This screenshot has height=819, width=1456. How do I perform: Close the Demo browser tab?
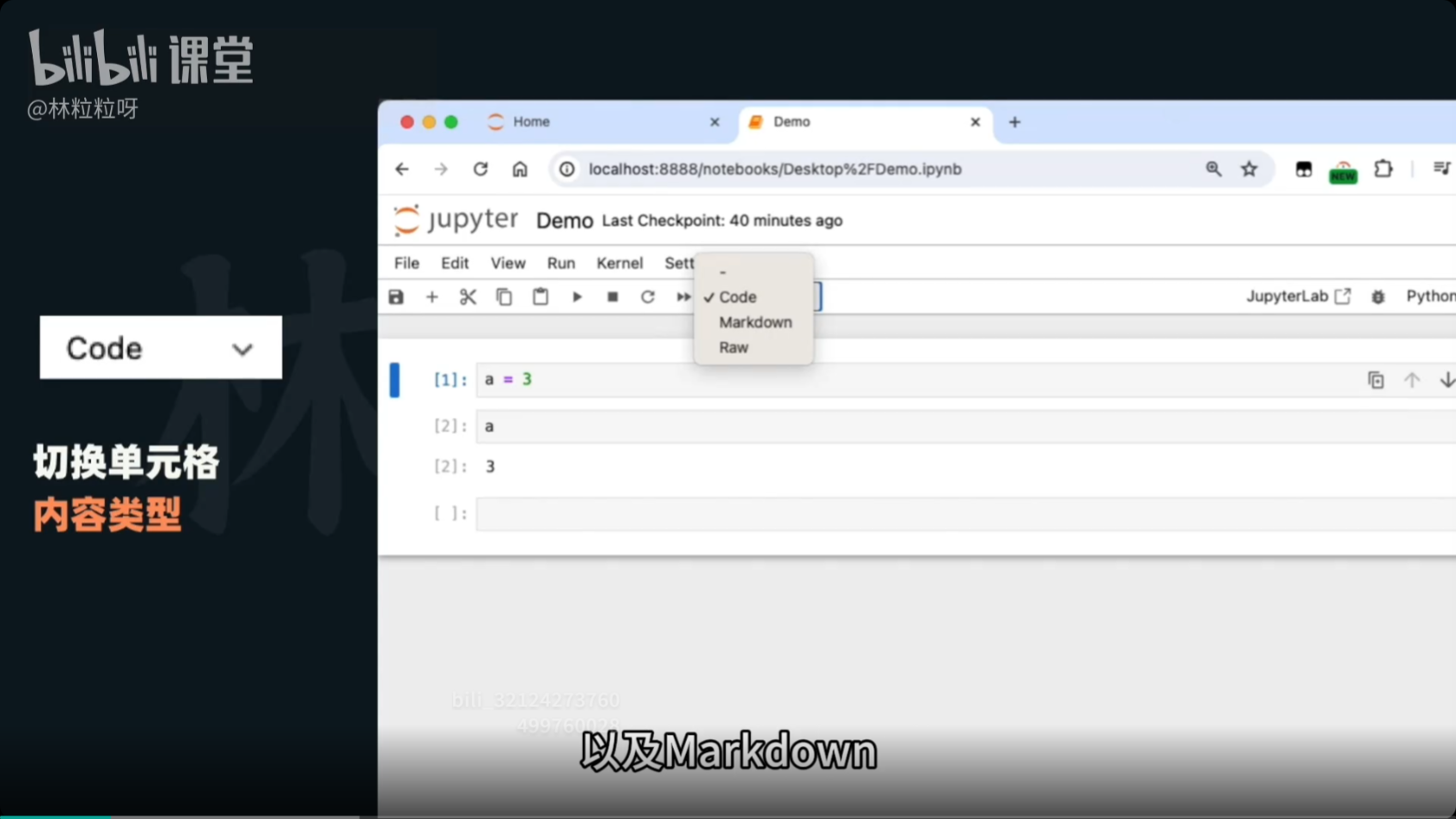[975, 122]
